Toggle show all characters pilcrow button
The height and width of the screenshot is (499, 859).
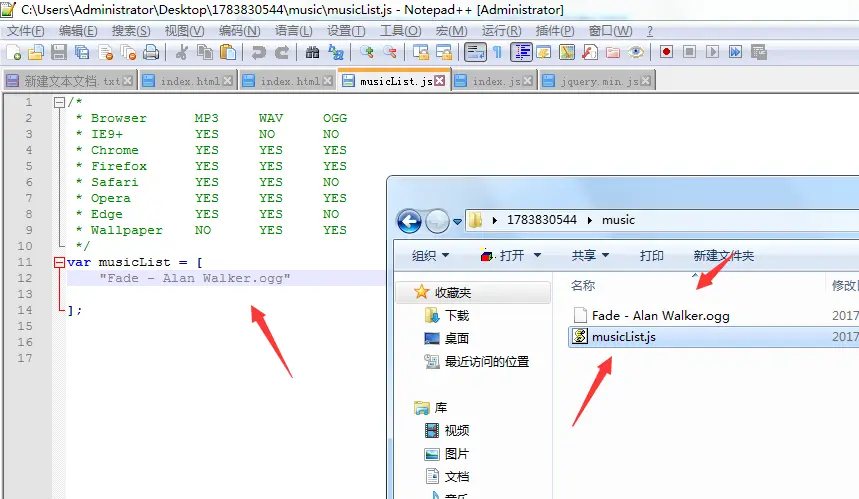[x=497, y=52]
